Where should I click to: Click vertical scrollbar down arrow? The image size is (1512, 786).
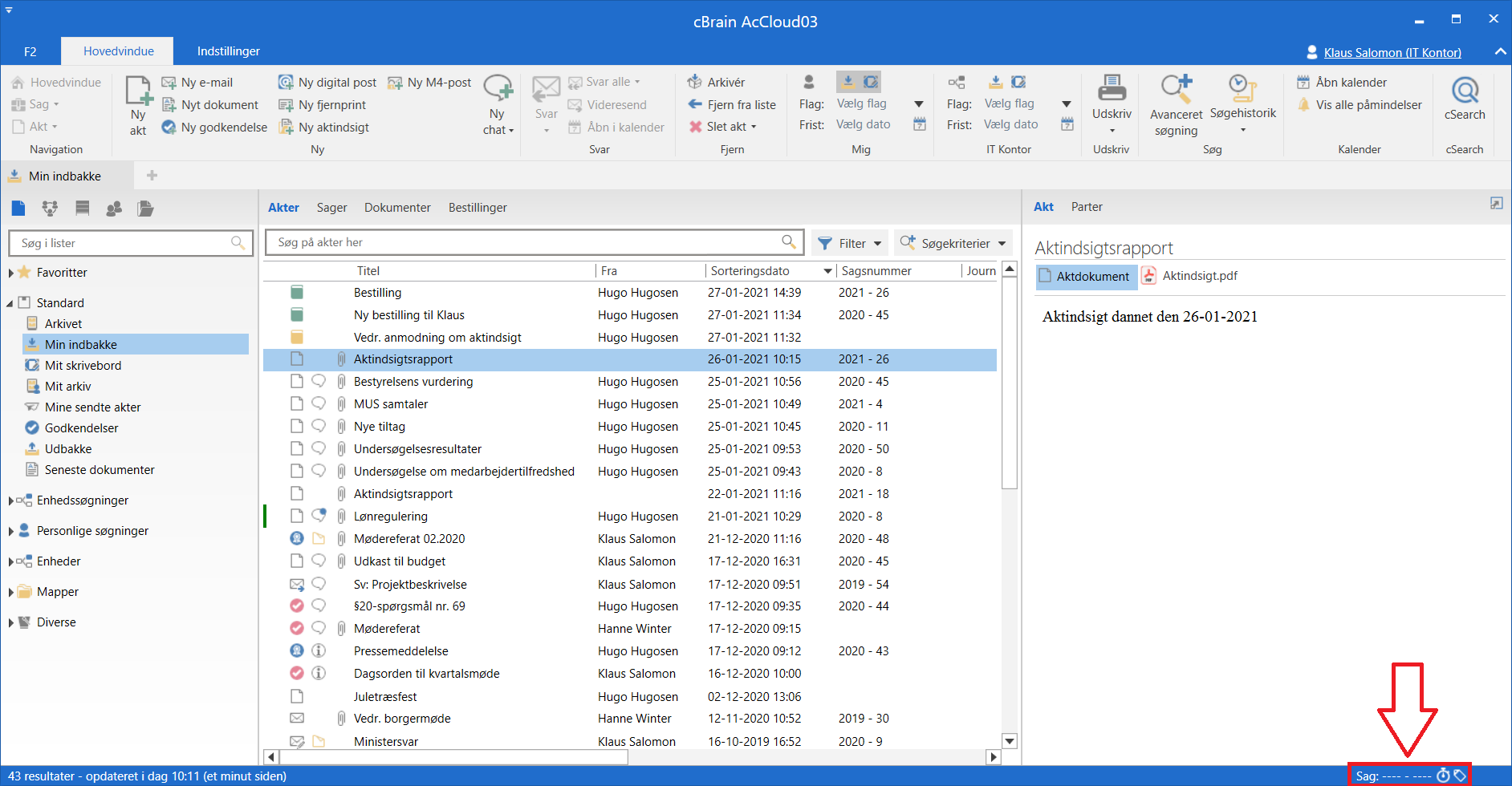click(1010, 741)
